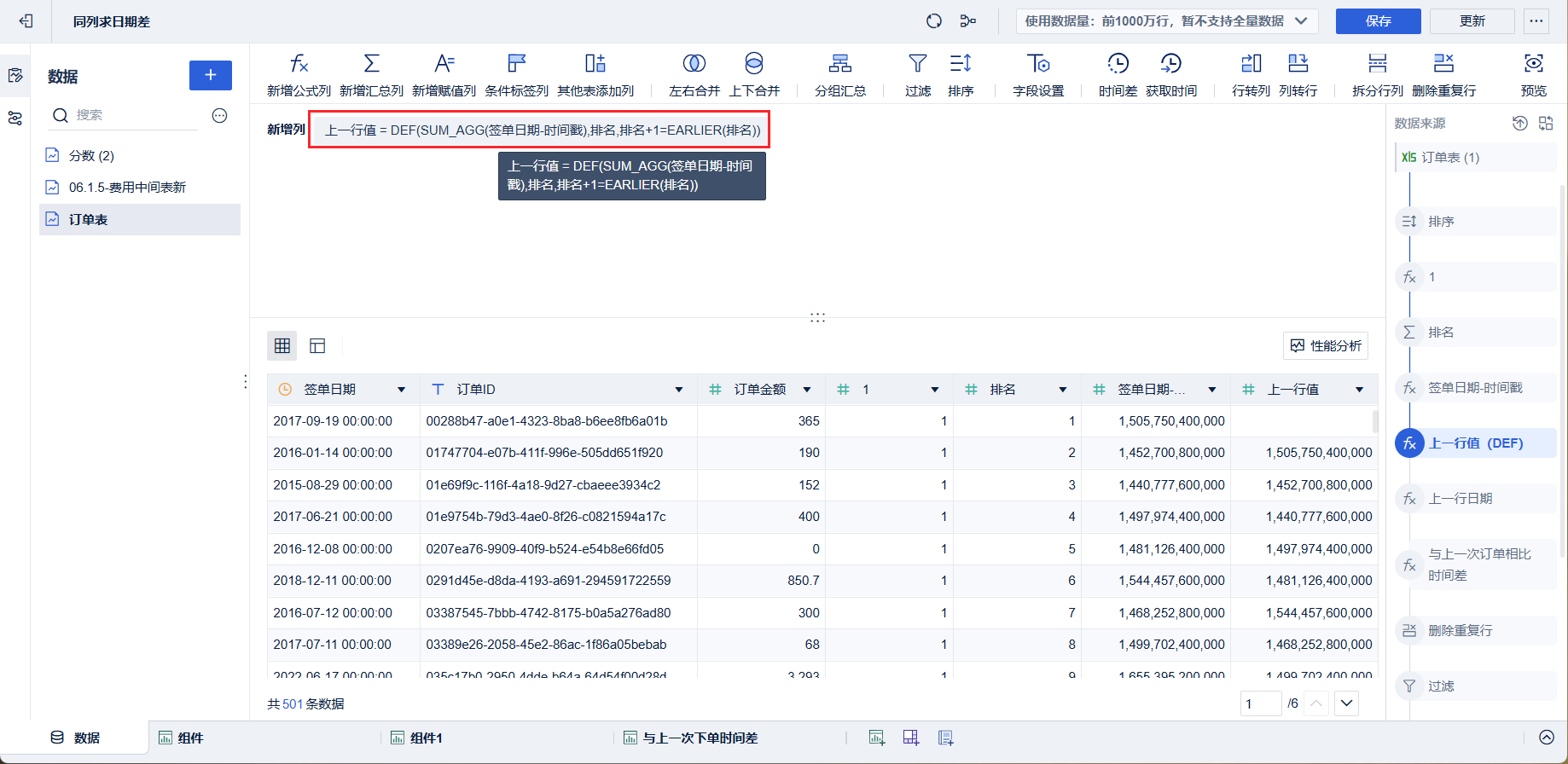
Task: Select the 上一行日期 step
Action: coord(1476,499)
